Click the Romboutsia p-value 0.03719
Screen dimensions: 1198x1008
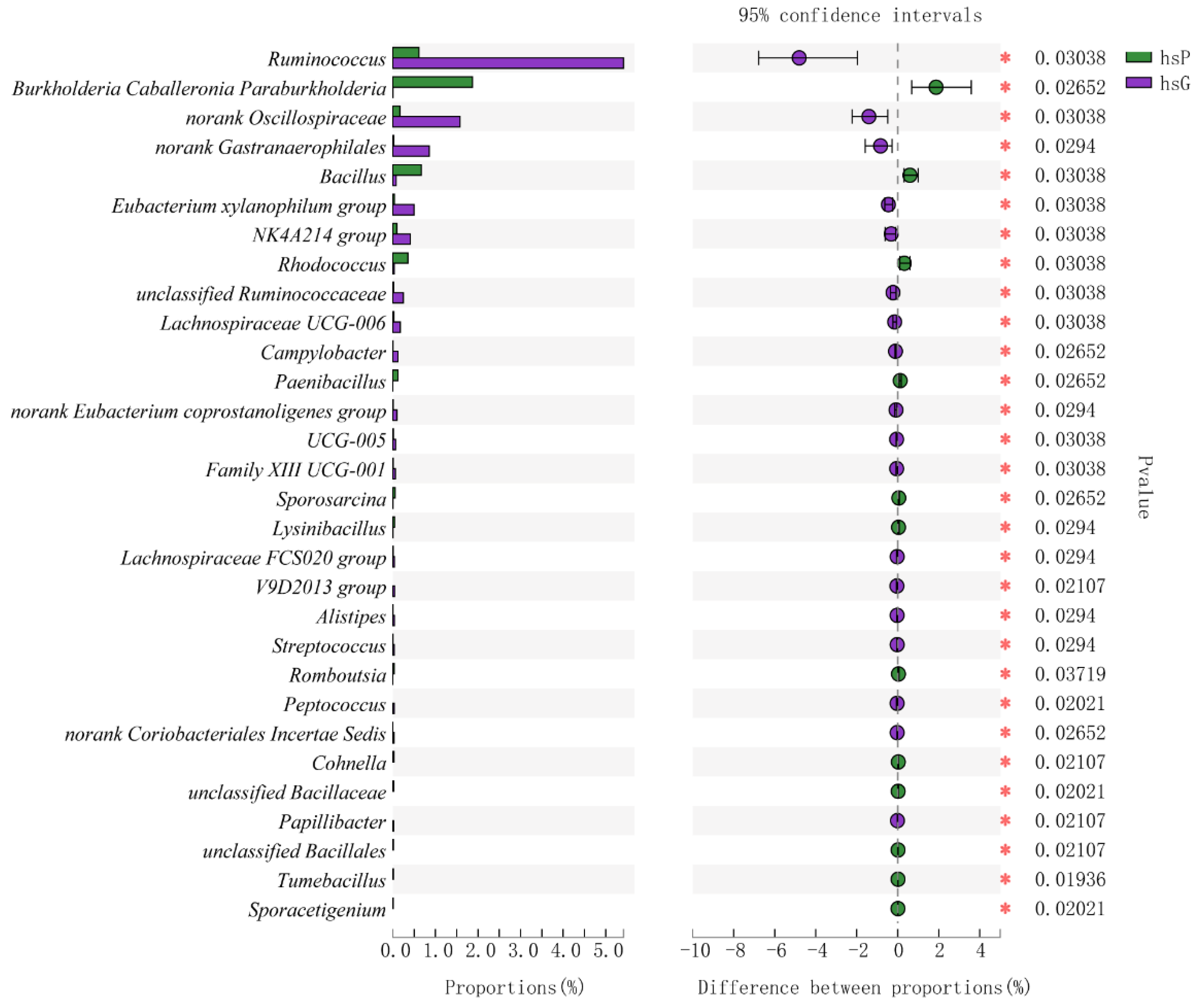click(x=1070, y=674)
